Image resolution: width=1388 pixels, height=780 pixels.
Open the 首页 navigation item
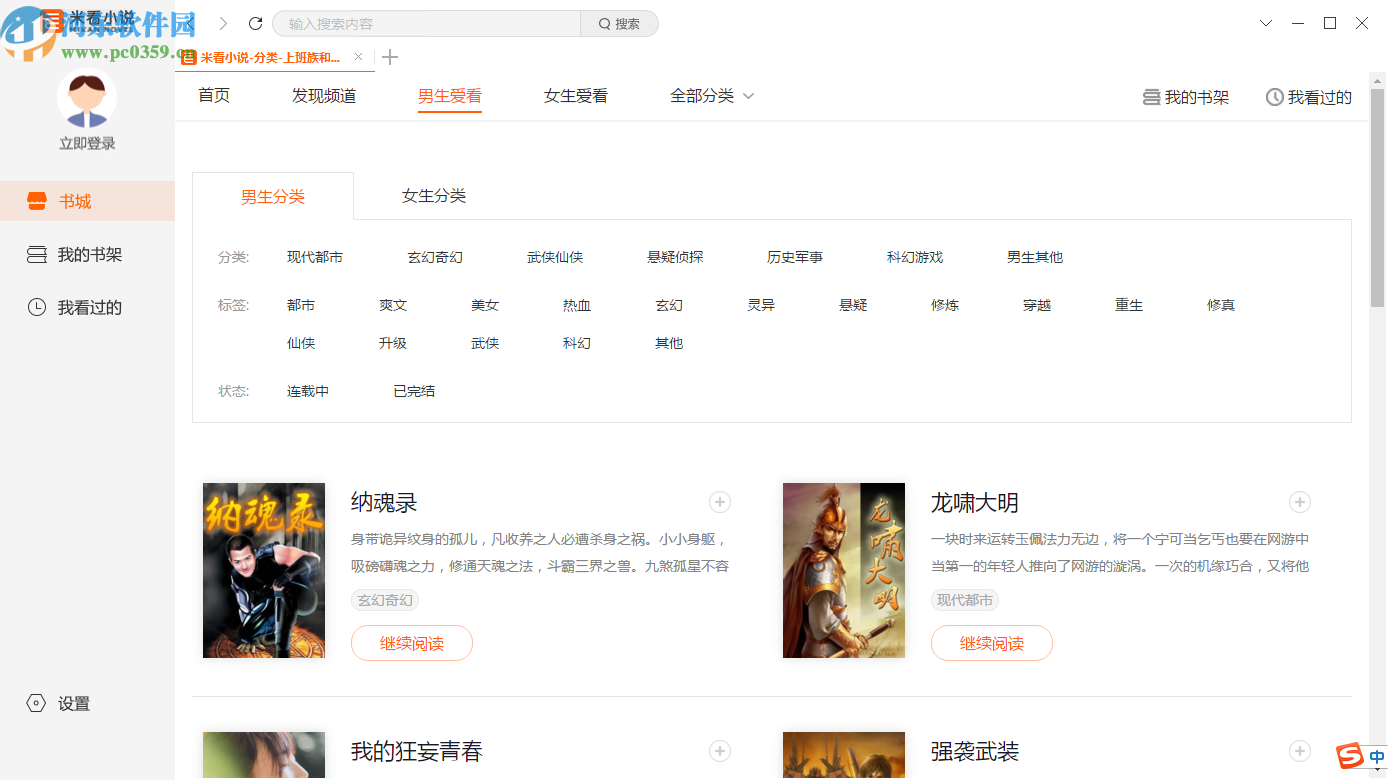[213, 95]
